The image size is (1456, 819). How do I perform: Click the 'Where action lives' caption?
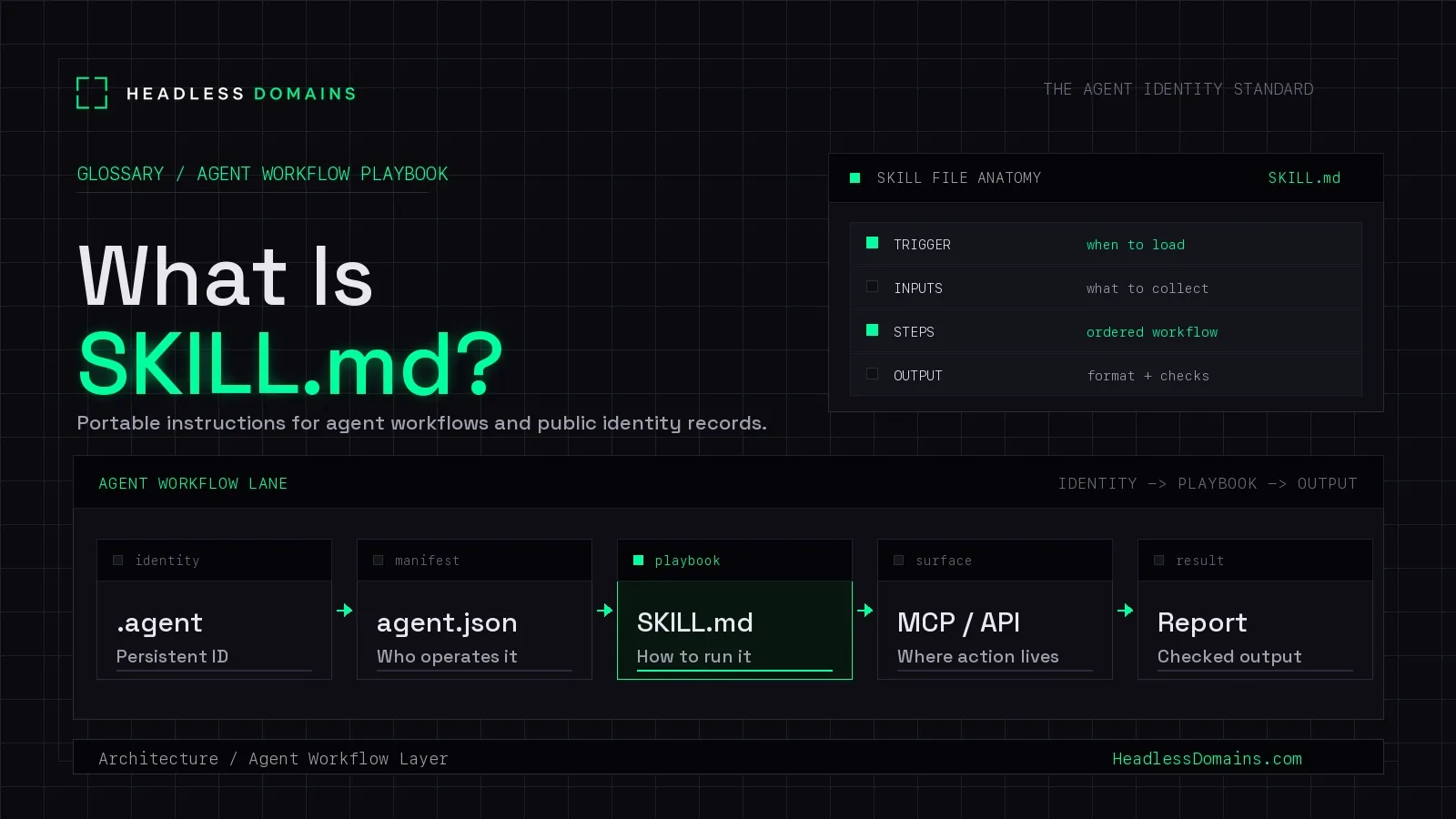[977, 657]
